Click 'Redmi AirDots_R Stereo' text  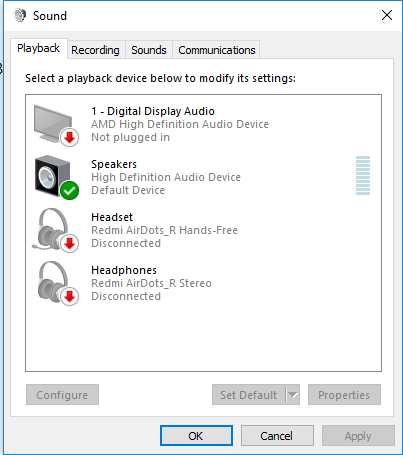pyautogui.click(x=152, y=283)
